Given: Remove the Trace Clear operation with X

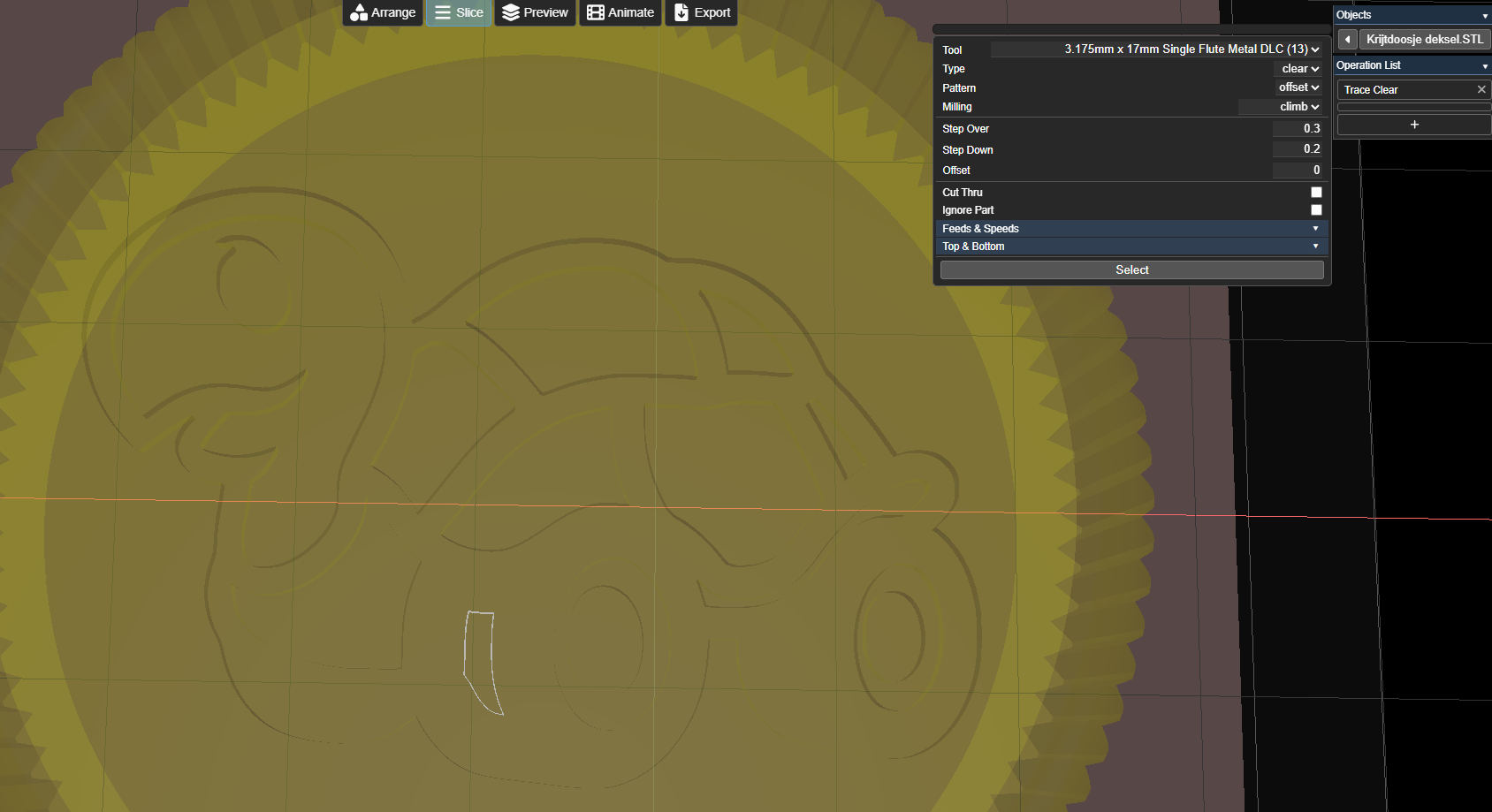Looking at the screenshot, I should [x=1481, y=89].
